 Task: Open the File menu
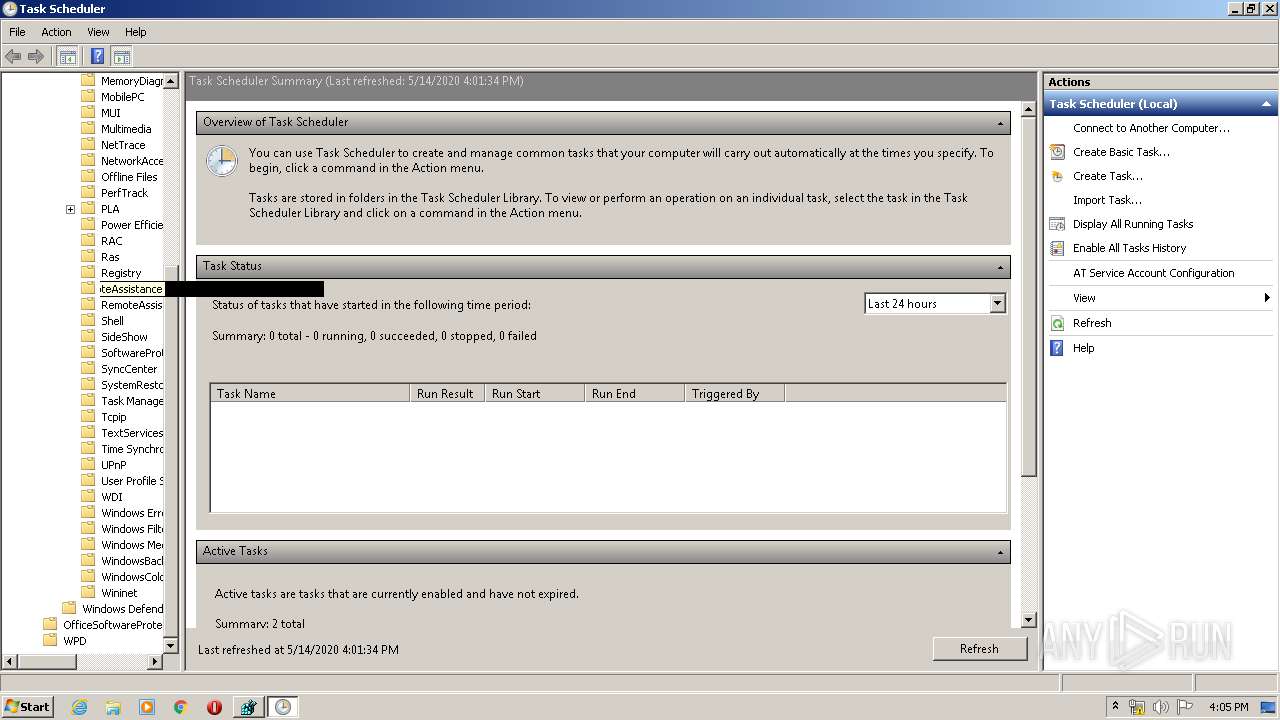pos(17,32)
